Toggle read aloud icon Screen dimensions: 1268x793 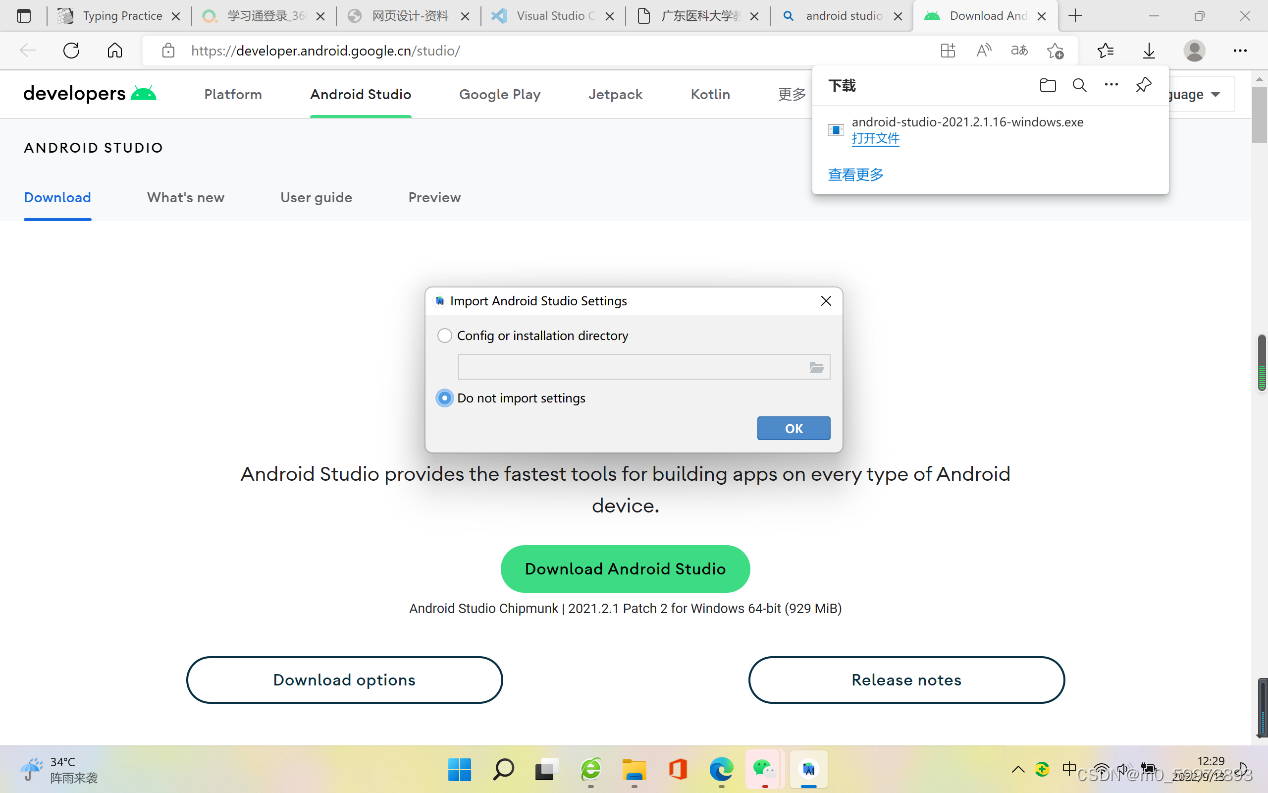pyautogui.click(x=984, y=51)
